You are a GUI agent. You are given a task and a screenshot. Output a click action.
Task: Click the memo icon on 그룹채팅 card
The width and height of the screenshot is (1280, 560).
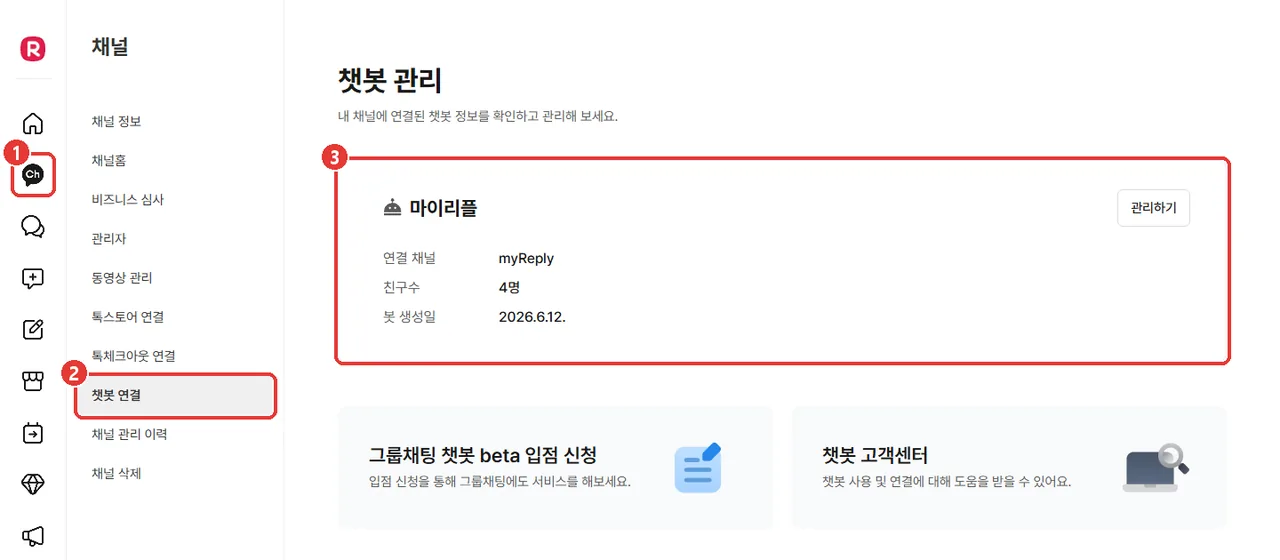697,467
